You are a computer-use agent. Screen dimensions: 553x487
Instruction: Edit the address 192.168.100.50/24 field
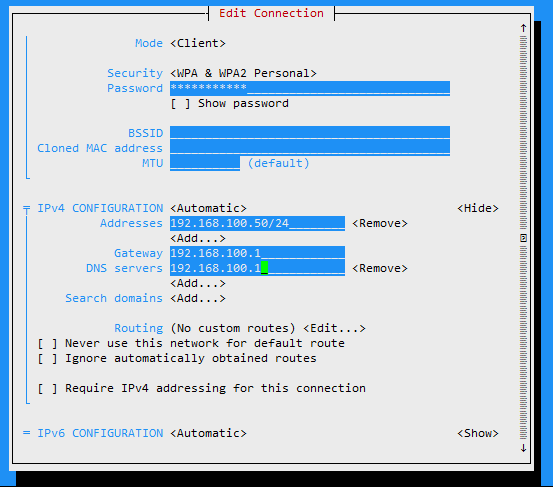click(x=257, y=223)
